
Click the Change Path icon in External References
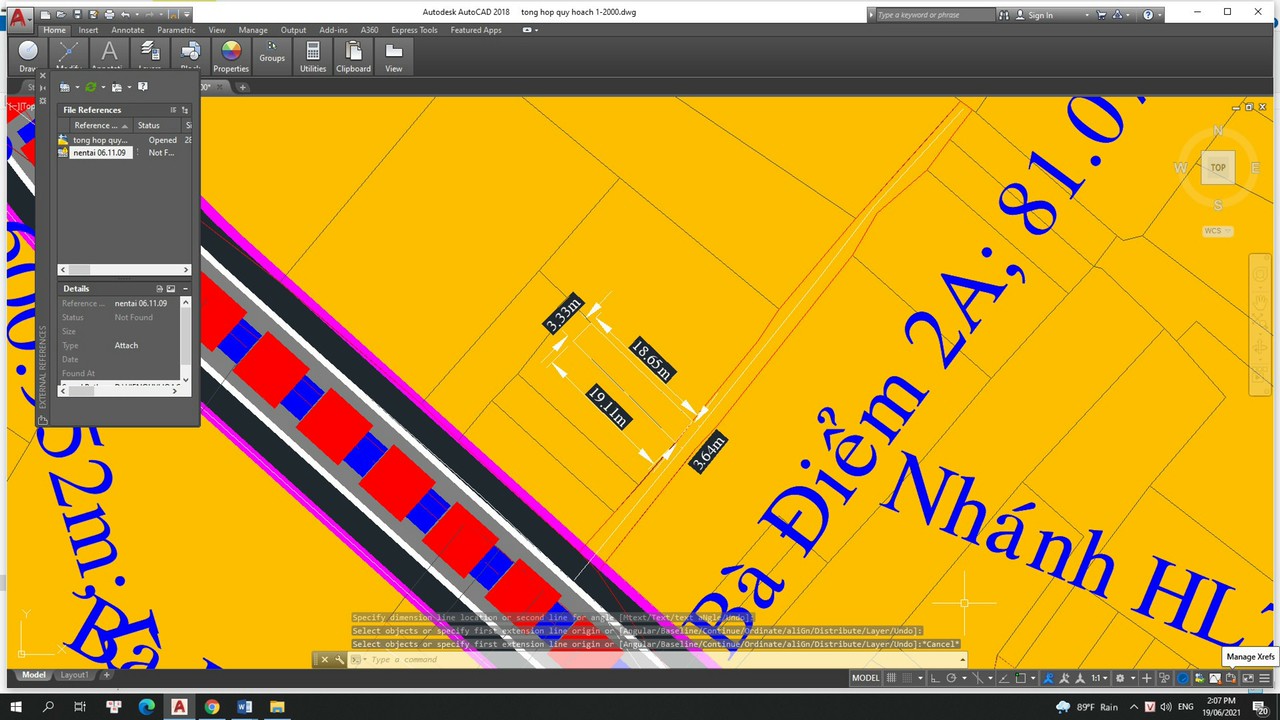click(x=117, y=87)
